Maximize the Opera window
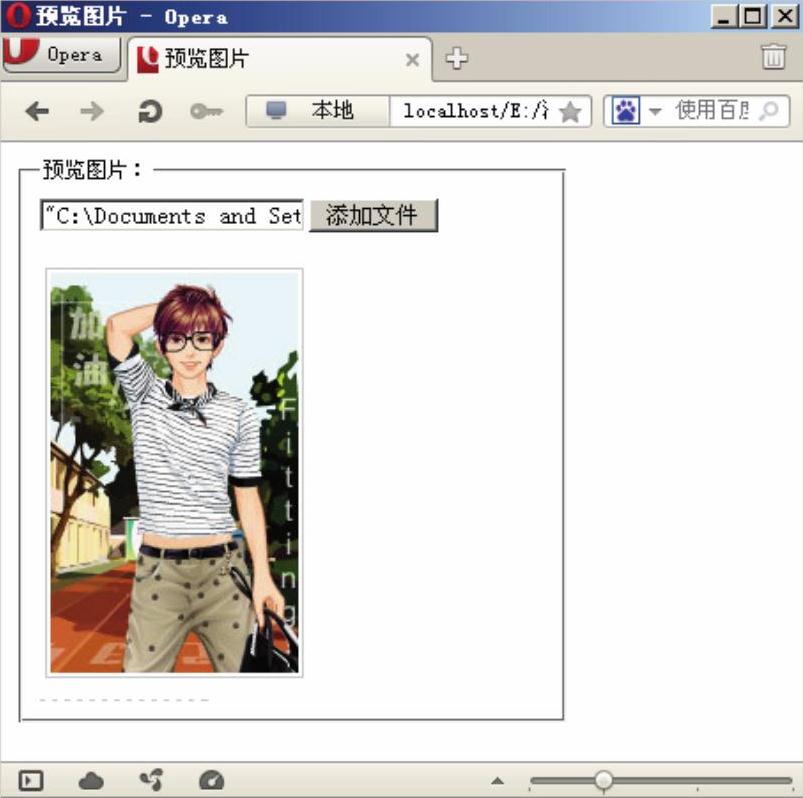The height and width of the screenshot is (798, 803). (x=752, y=17)
